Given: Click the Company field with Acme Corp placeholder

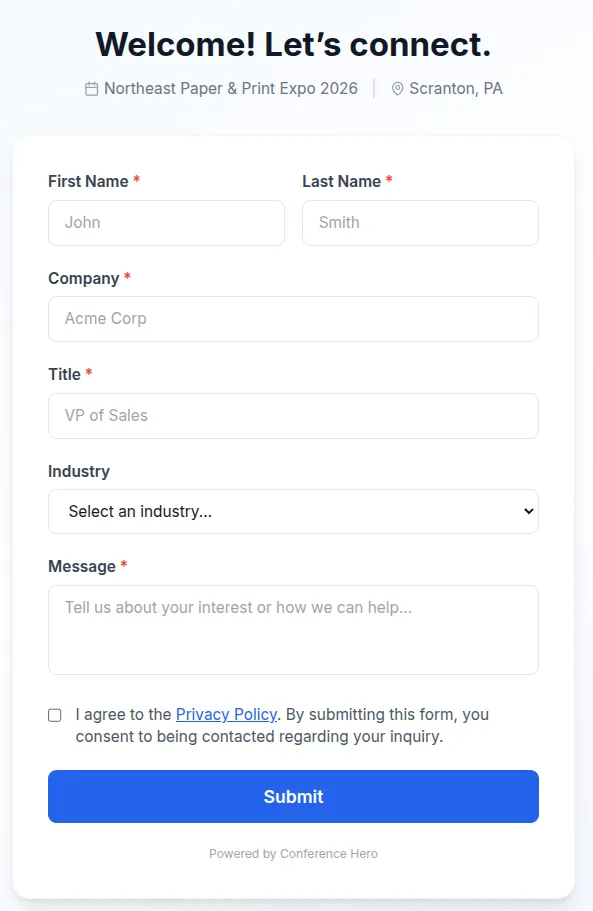Looking at the screenshot, I should pyautogui.click(x=293, y=318).
